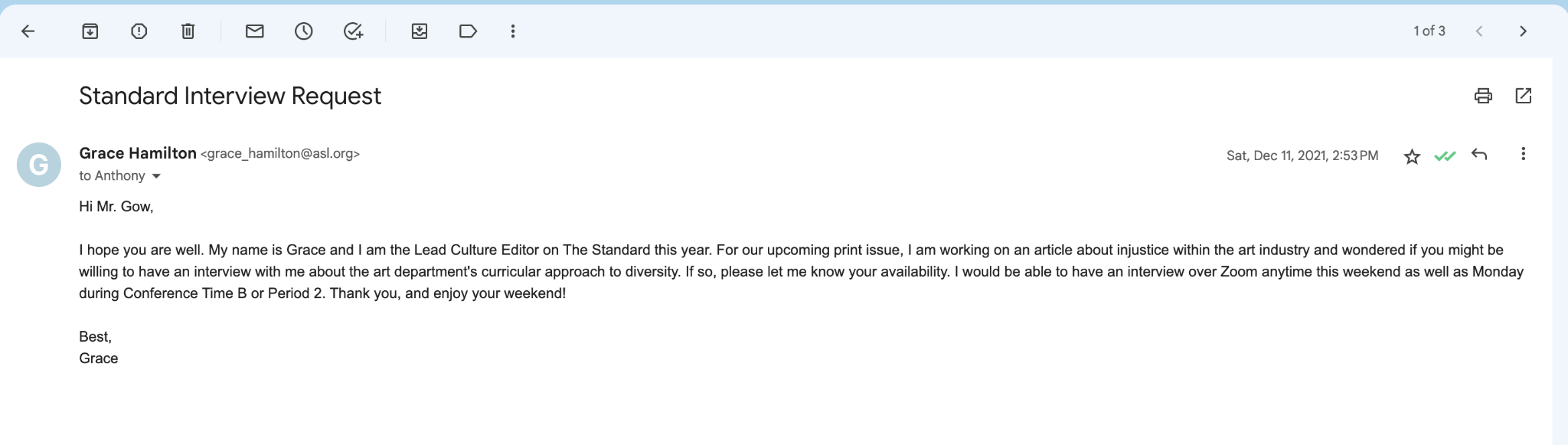The width and height of the screenshot is (1568, 445).
Task: Reply to Grace Hamilton's email
Action: coord(1479,155)
